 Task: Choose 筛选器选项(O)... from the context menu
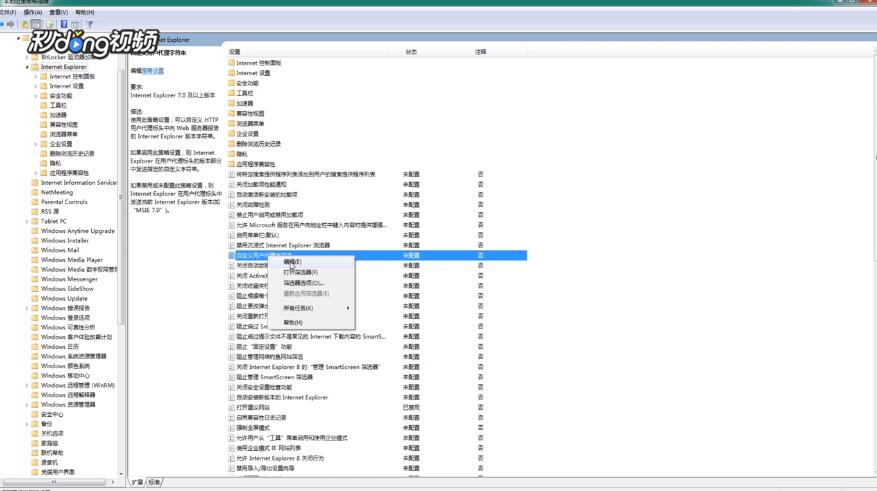(312, 283)
